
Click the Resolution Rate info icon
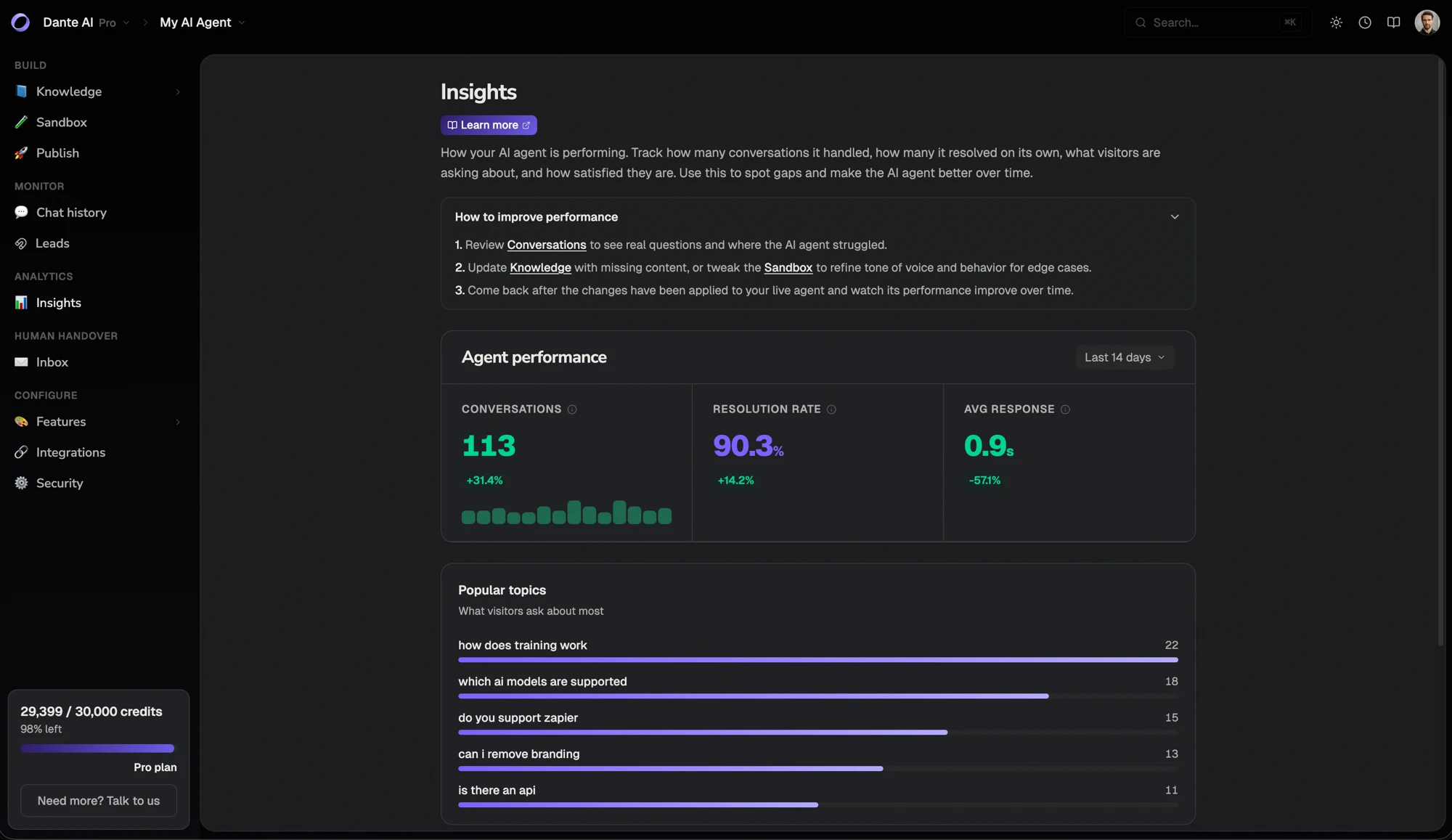click(x=831, y=409)
